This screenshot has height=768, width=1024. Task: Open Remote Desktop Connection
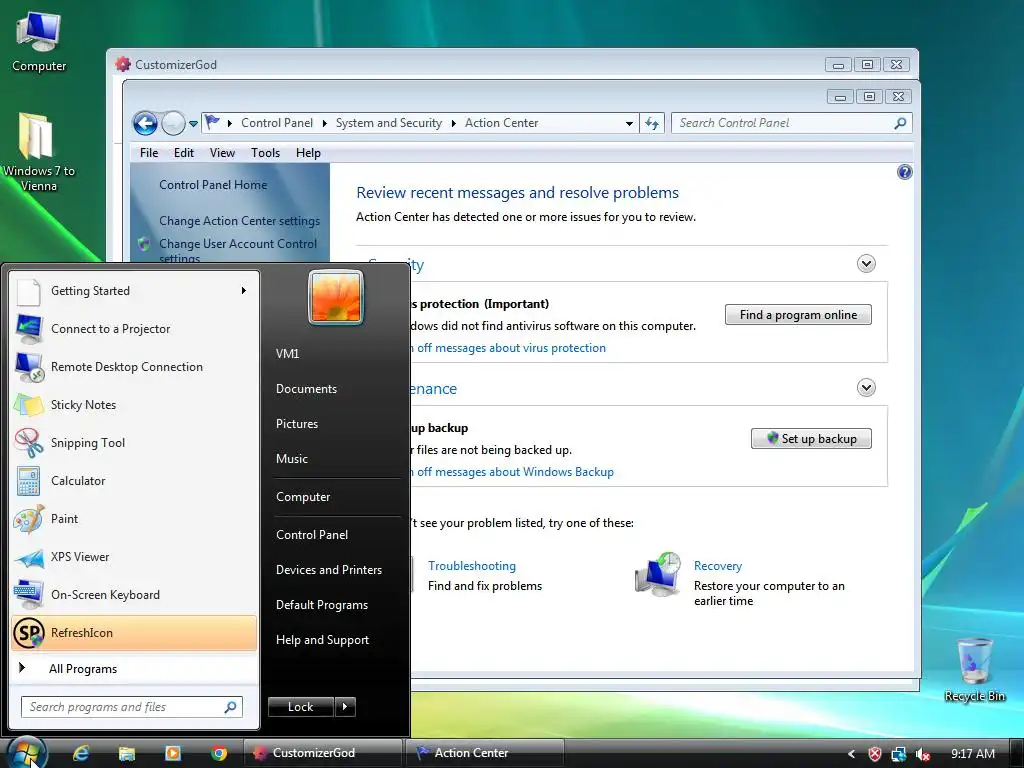coord(134,366)
